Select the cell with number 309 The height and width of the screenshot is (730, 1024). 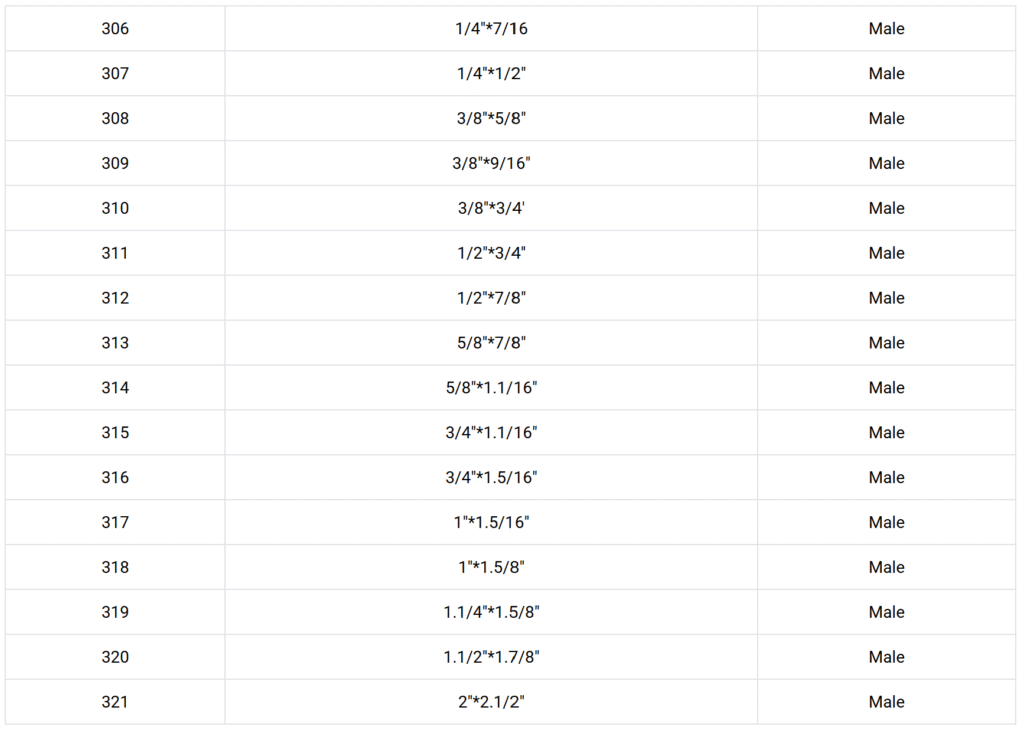(115, 164)
